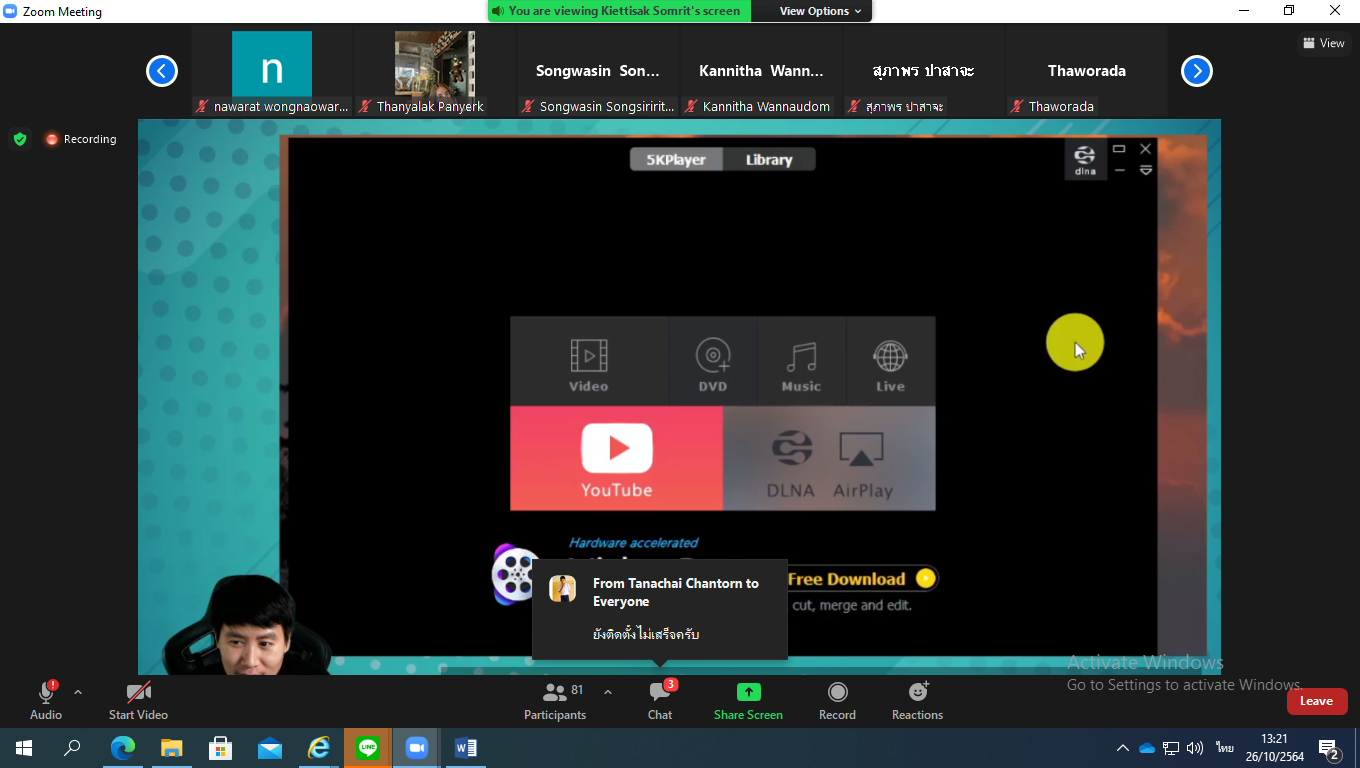The image size is (1360, 768).
Task: Open the Video tile in 5KPlayer
Action: [x=589, y=361]
